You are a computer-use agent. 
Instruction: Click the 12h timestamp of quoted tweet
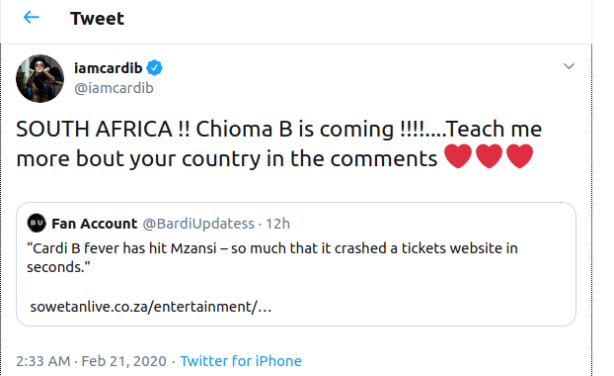[x=278, y=224]
